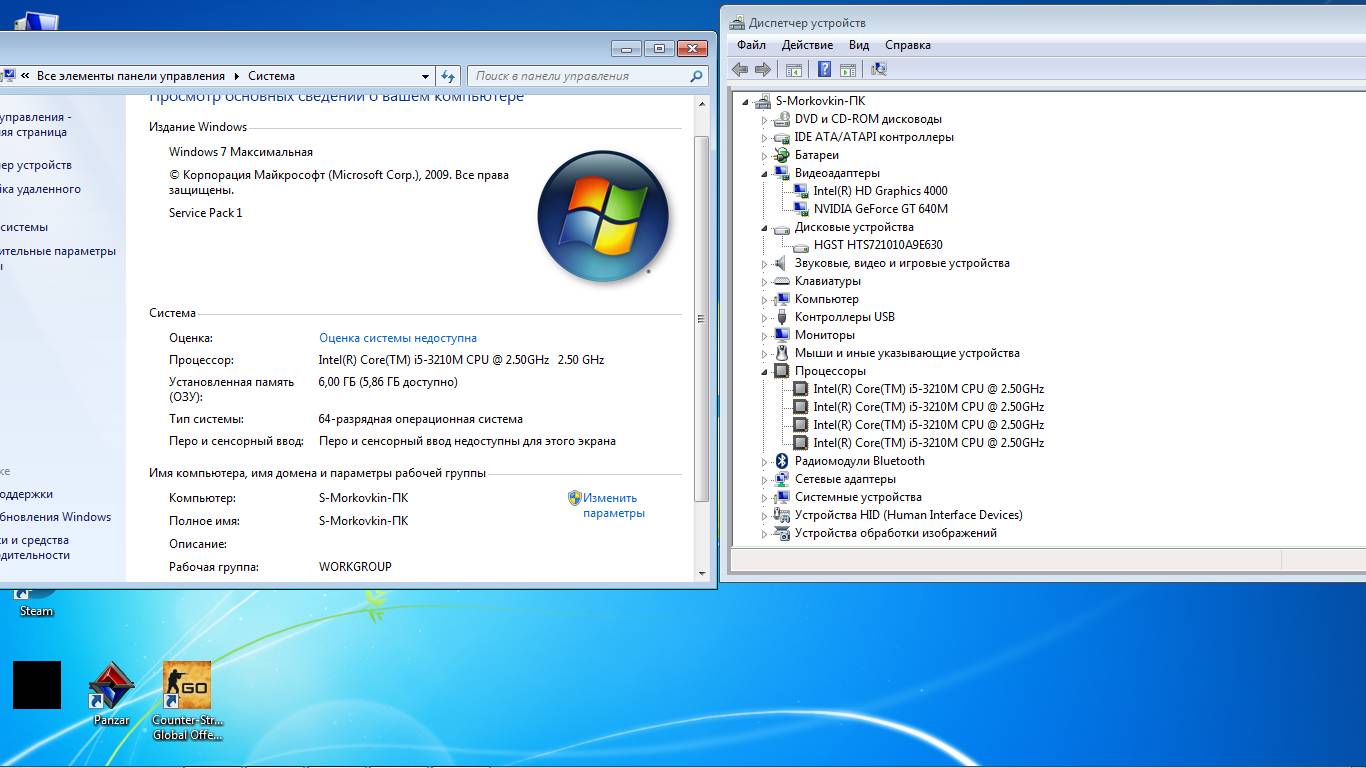Expand the Мониторы node
The width and height of the screenshot is (1366, 768).
point(764,335)
